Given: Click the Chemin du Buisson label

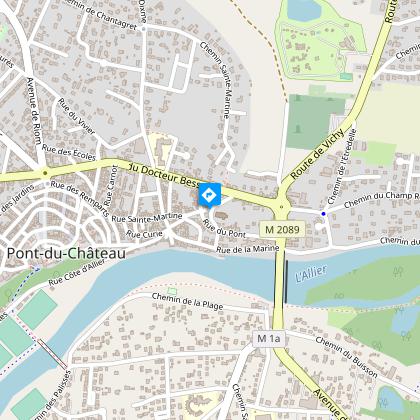Looking at the screenshot, I should (347, 357).
